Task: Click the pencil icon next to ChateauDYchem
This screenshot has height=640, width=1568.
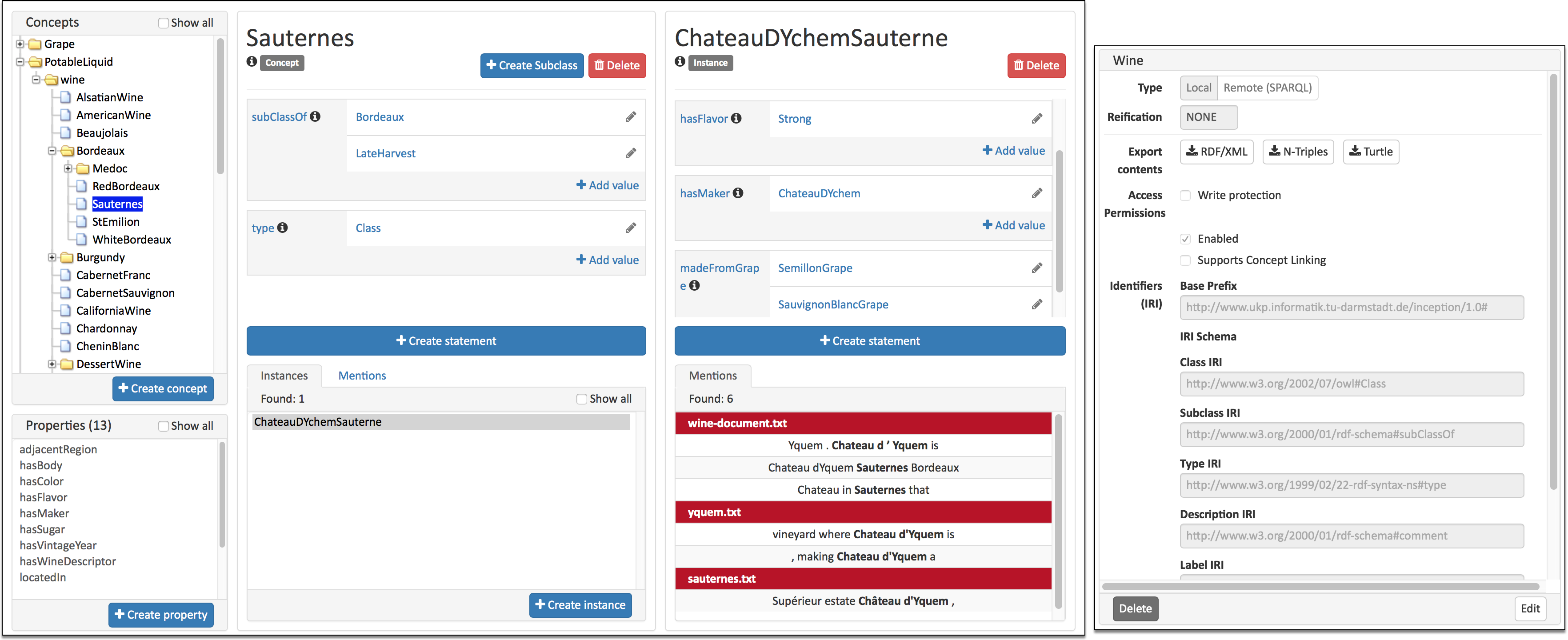Action: [1036, 194]
